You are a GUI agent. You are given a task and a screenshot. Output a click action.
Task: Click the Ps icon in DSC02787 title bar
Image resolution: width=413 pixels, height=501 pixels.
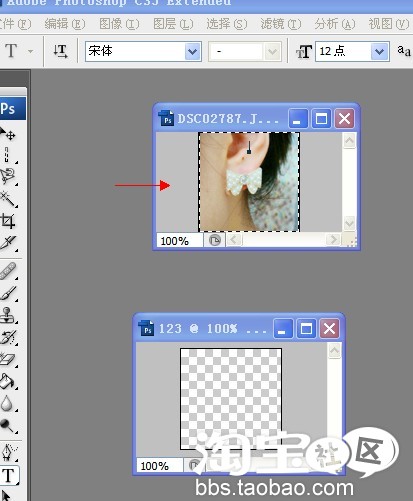click(x=166, y=118)
